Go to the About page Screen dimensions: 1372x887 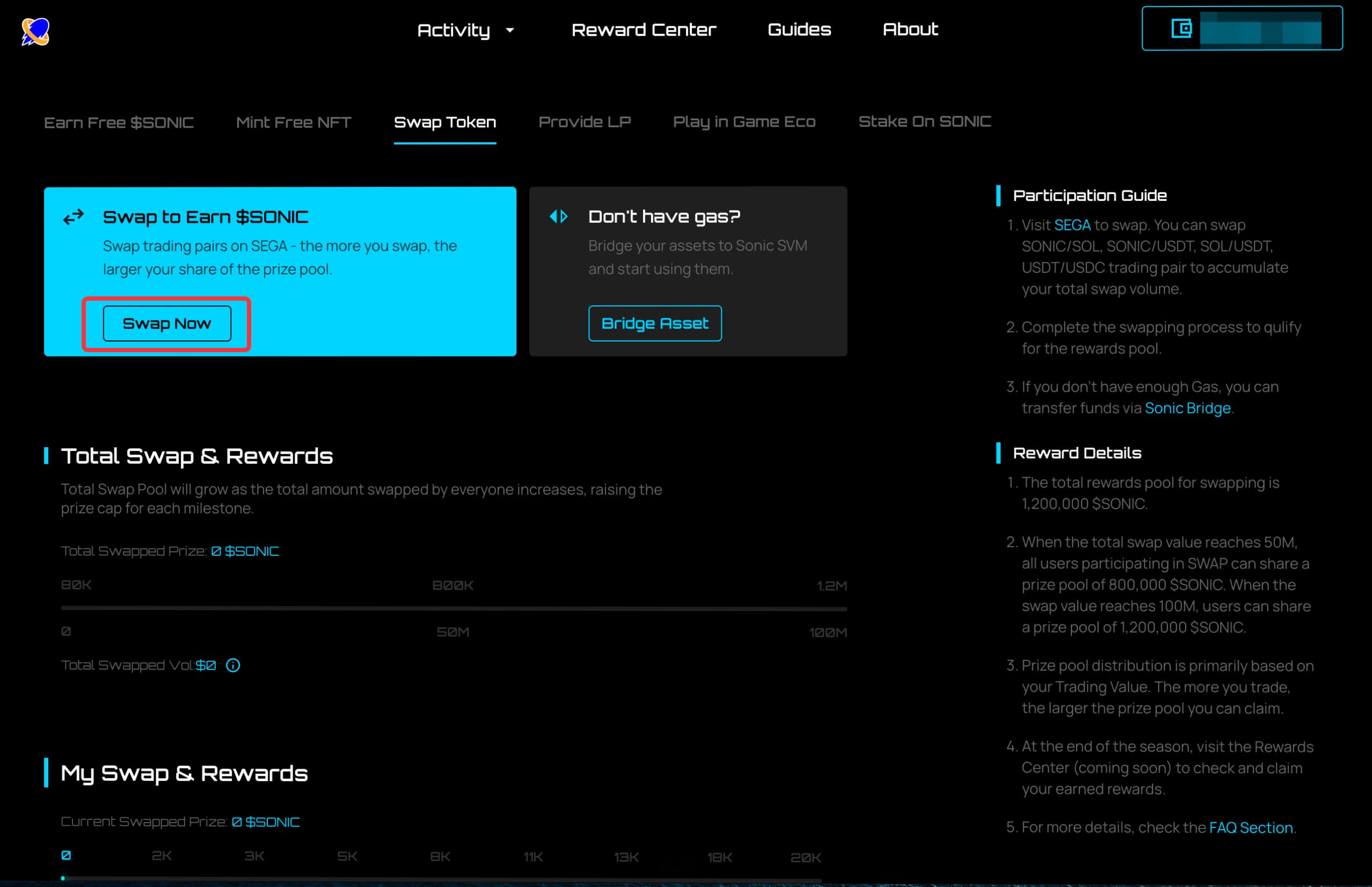(910, 30)
